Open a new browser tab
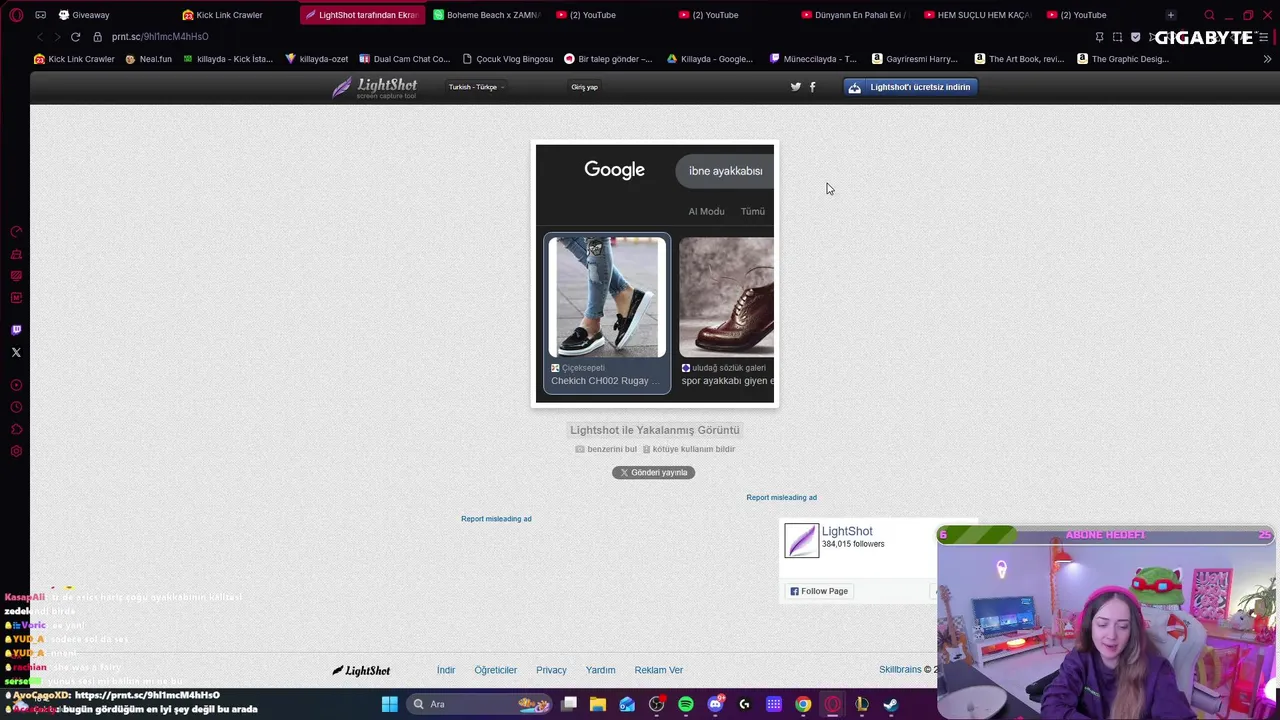 [1170, 15]
